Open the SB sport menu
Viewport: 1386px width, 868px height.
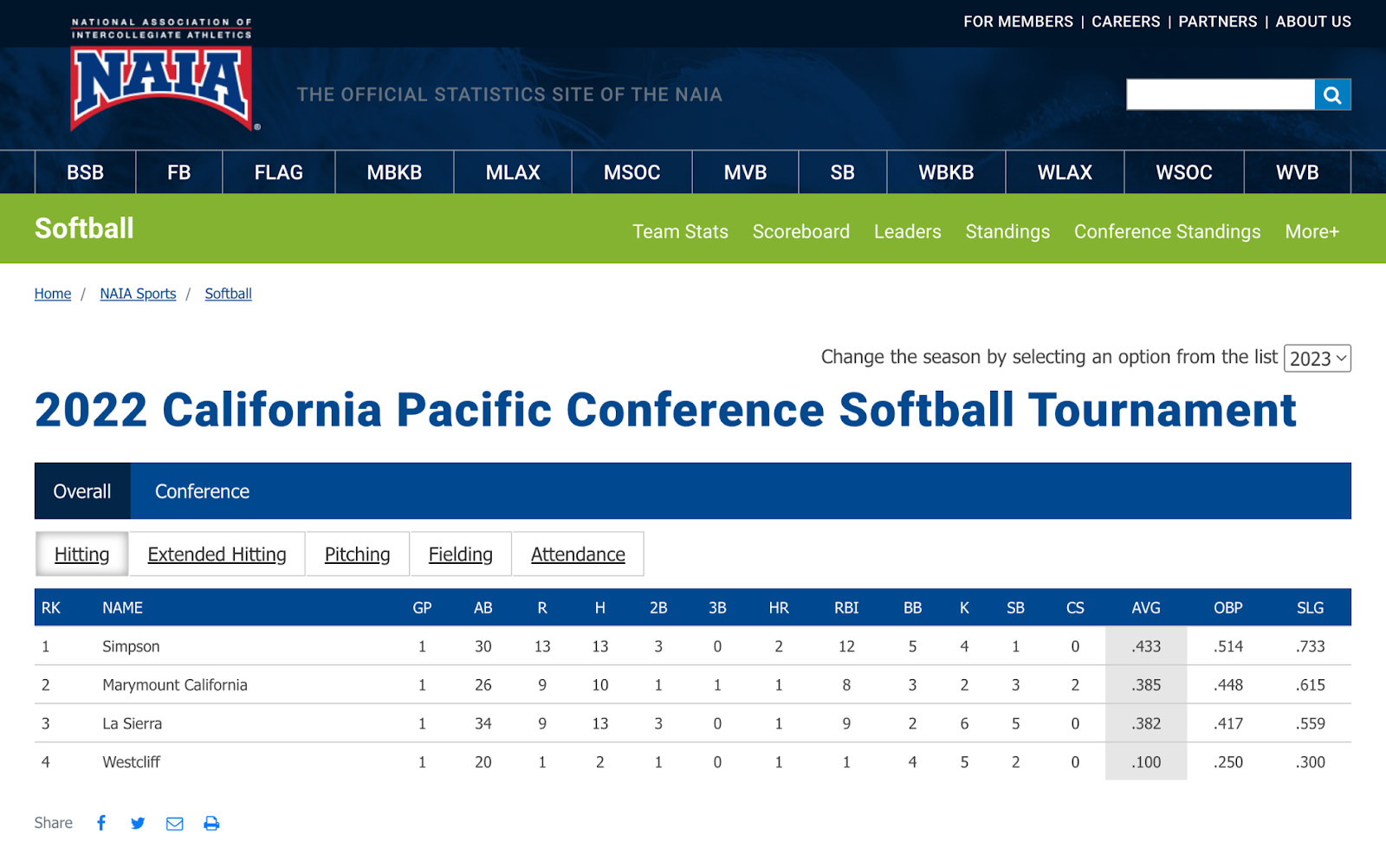point(842,172)
